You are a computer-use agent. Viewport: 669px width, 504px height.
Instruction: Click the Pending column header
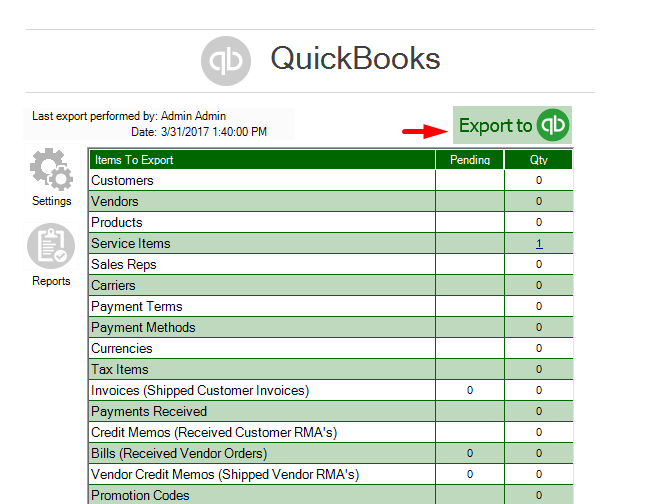point(469,160)
